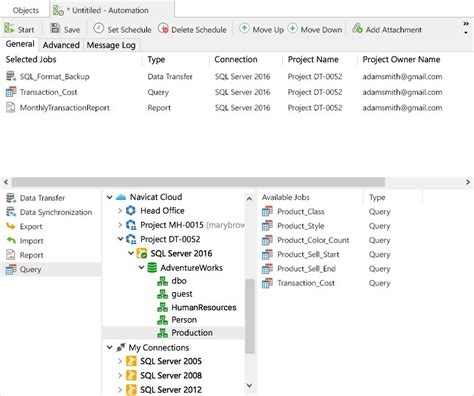Open the Advanced tab
This screenshot has width=474, height=396.
[61, 45]
